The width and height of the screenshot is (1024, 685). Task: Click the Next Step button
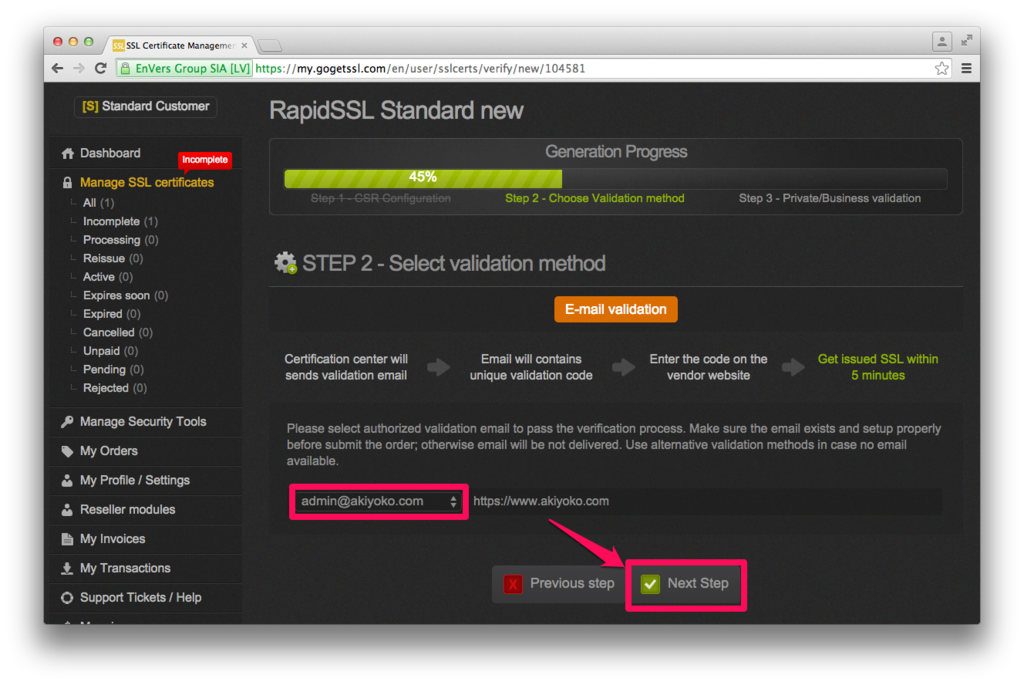(685, 584)
